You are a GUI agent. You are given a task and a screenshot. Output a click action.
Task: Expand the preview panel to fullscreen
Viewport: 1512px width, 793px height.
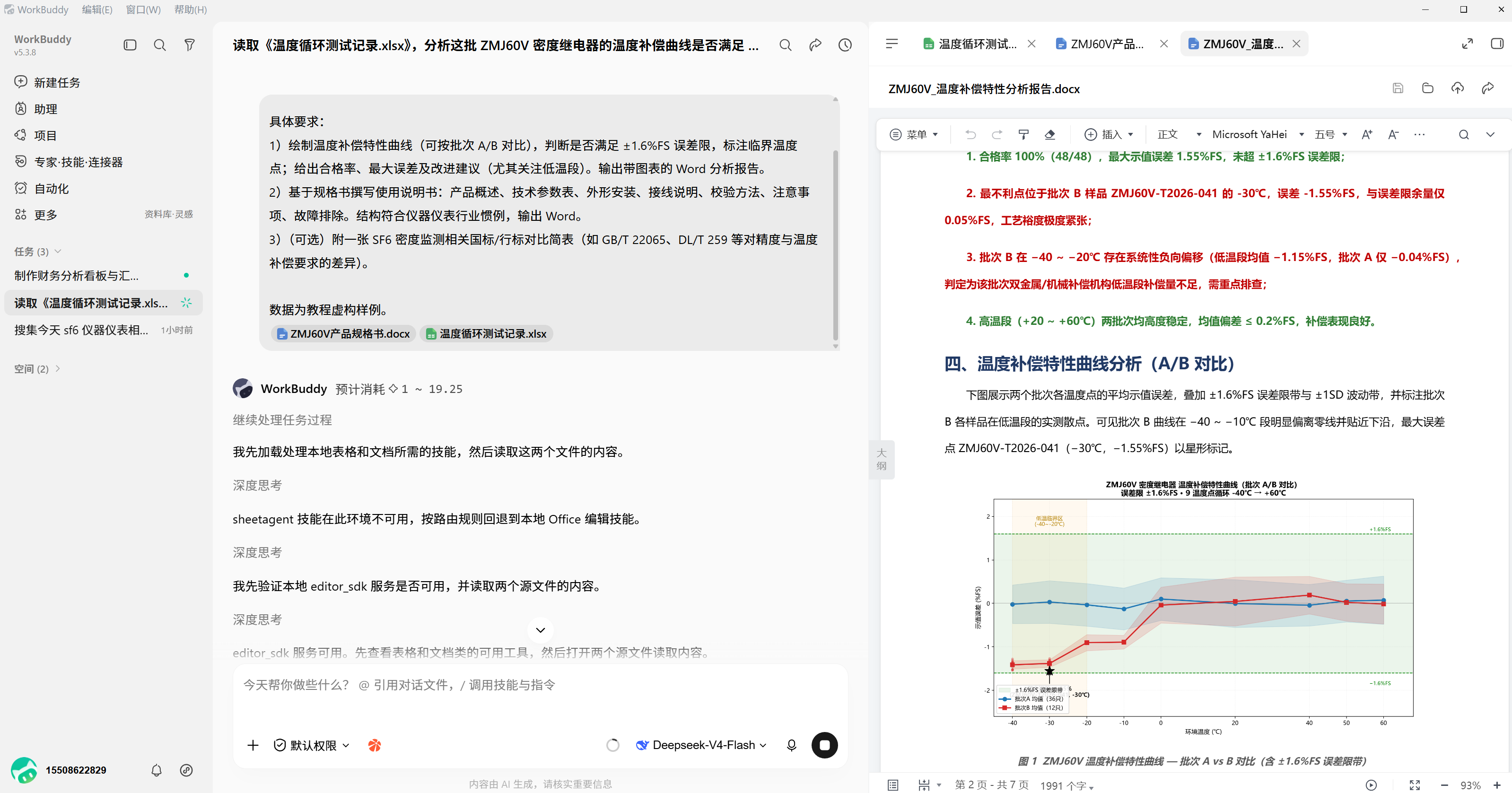(x=1467, y=44)
